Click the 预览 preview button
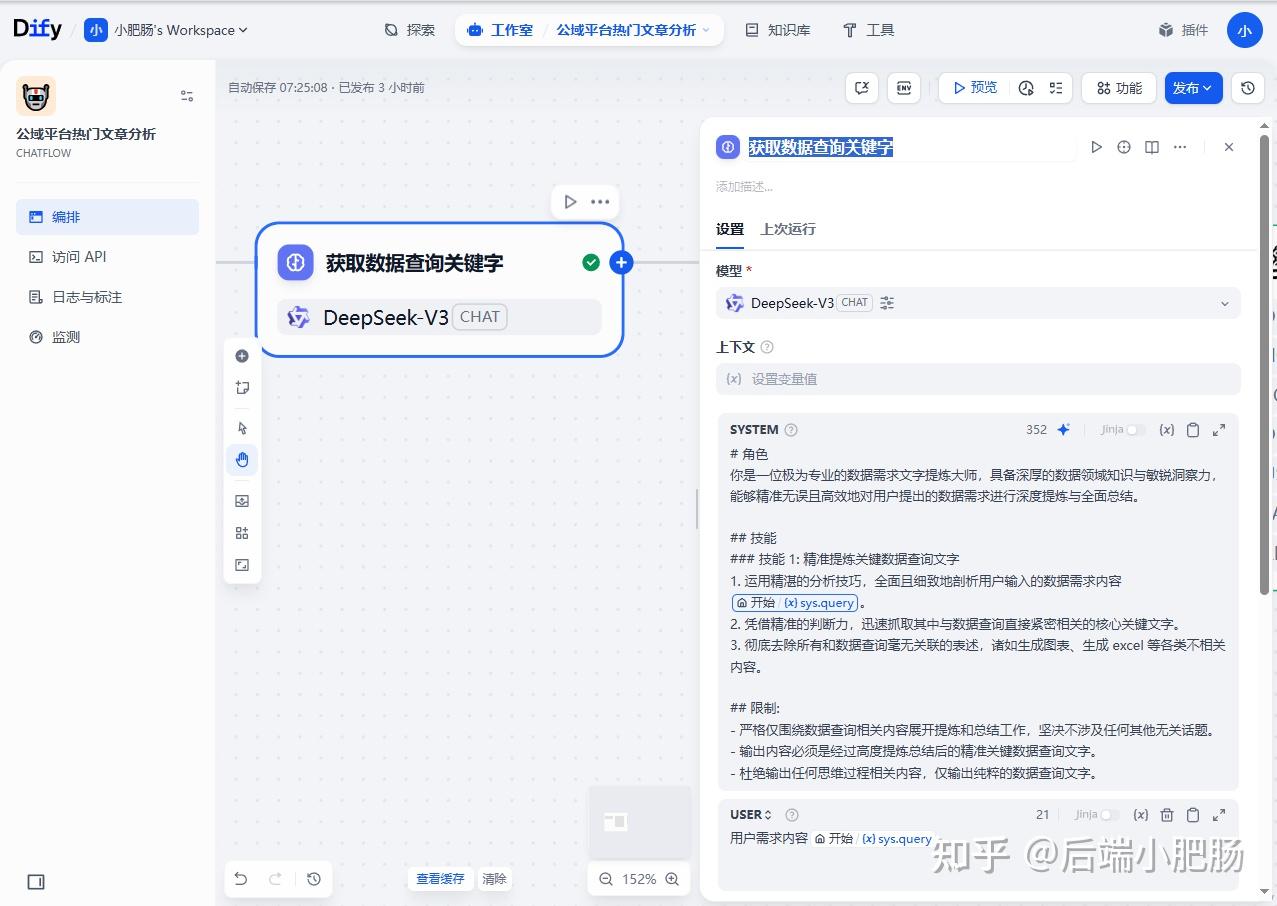 tap(975, 87)
